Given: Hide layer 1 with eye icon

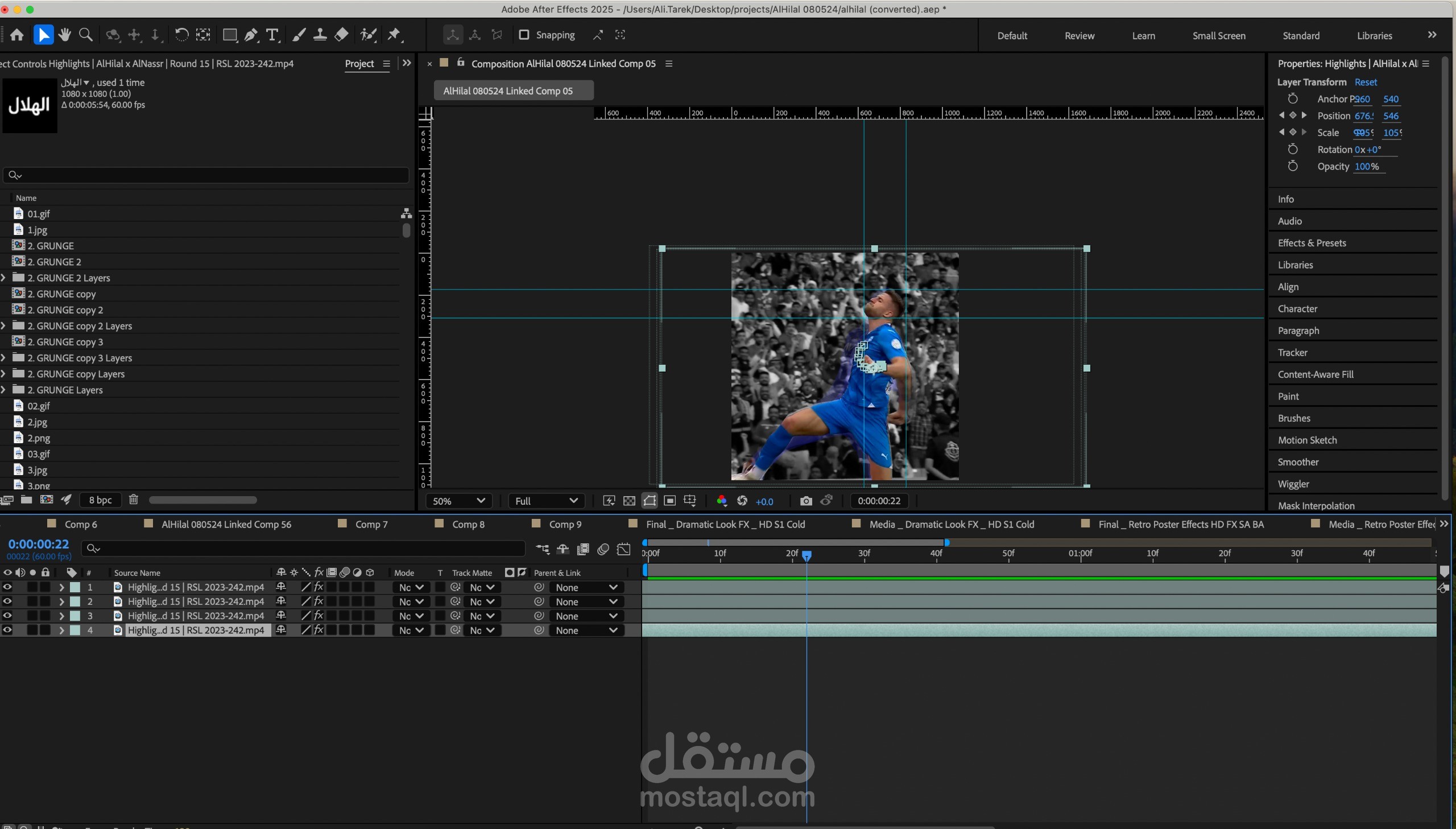Looking at the screenshot, I should (7, 587).
